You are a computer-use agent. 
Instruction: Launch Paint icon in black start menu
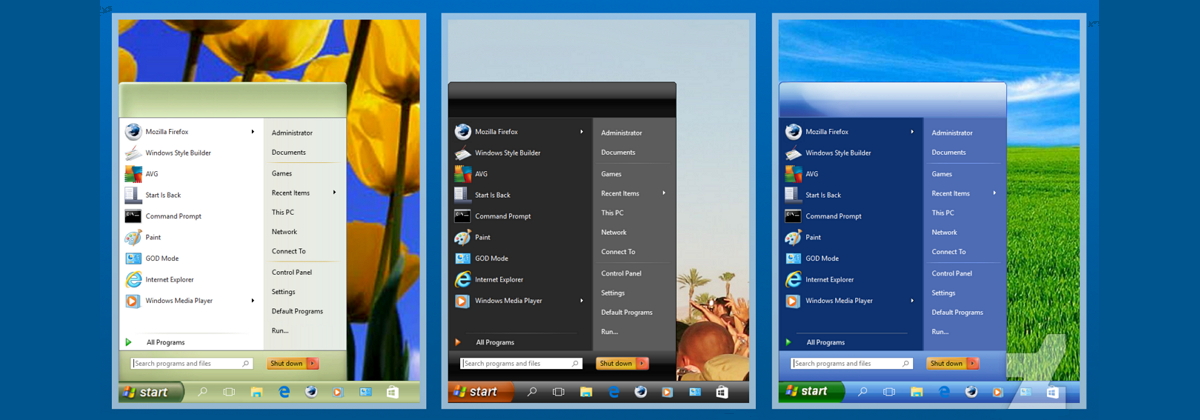click(462, 237)
